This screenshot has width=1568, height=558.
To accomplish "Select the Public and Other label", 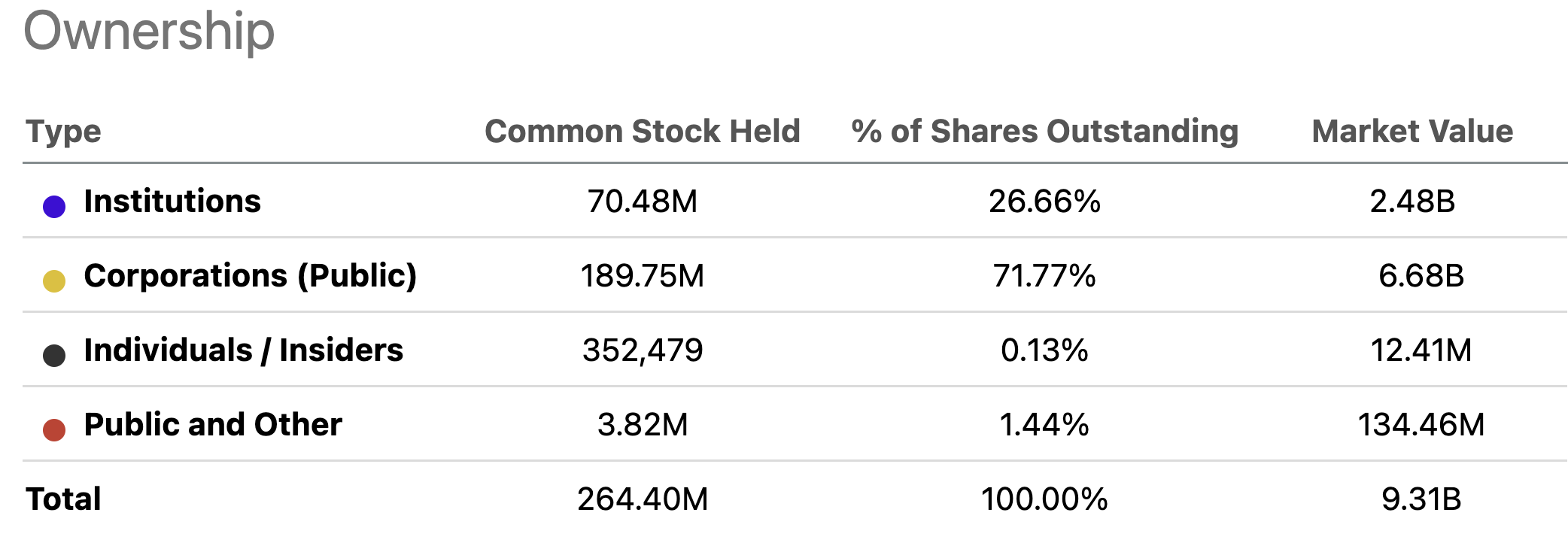I will pos(213,425).
